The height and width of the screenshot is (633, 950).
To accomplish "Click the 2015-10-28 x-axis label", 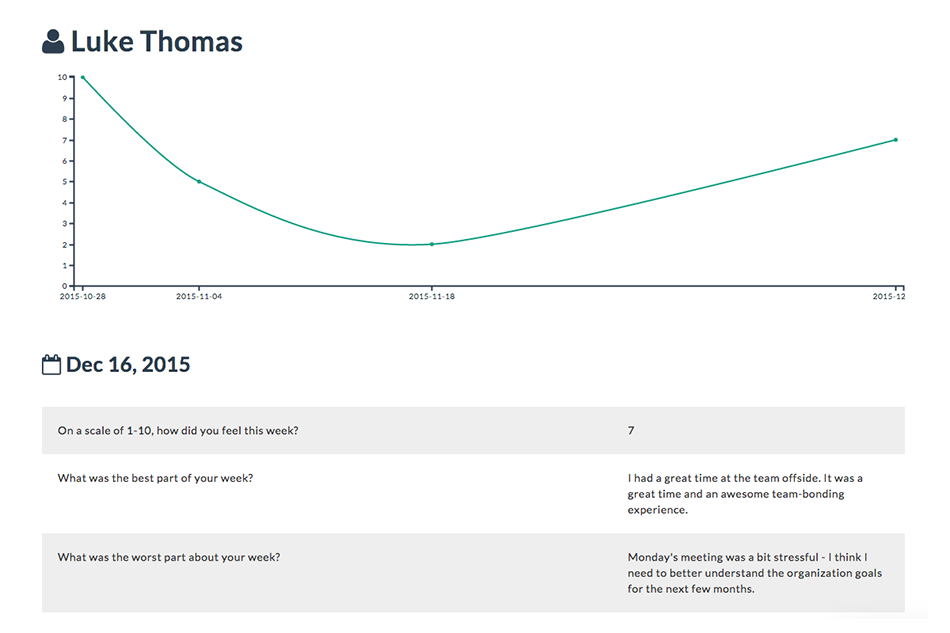I will (82, 296).
